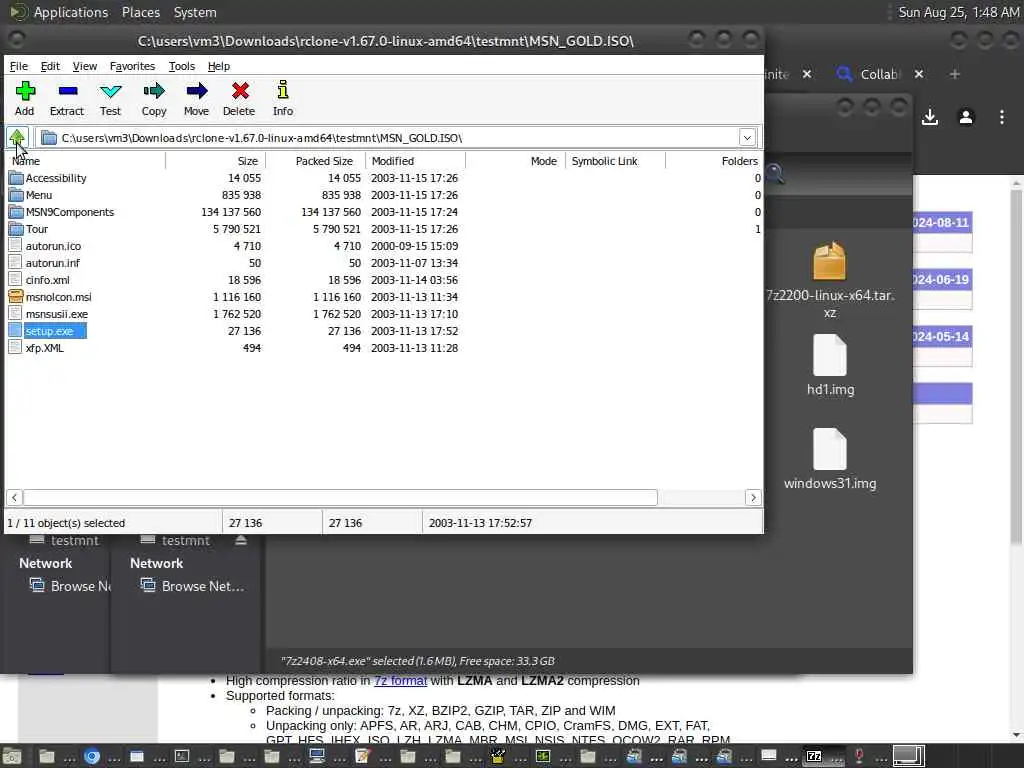Select the autorun.ico file icon

coord(16,246)
